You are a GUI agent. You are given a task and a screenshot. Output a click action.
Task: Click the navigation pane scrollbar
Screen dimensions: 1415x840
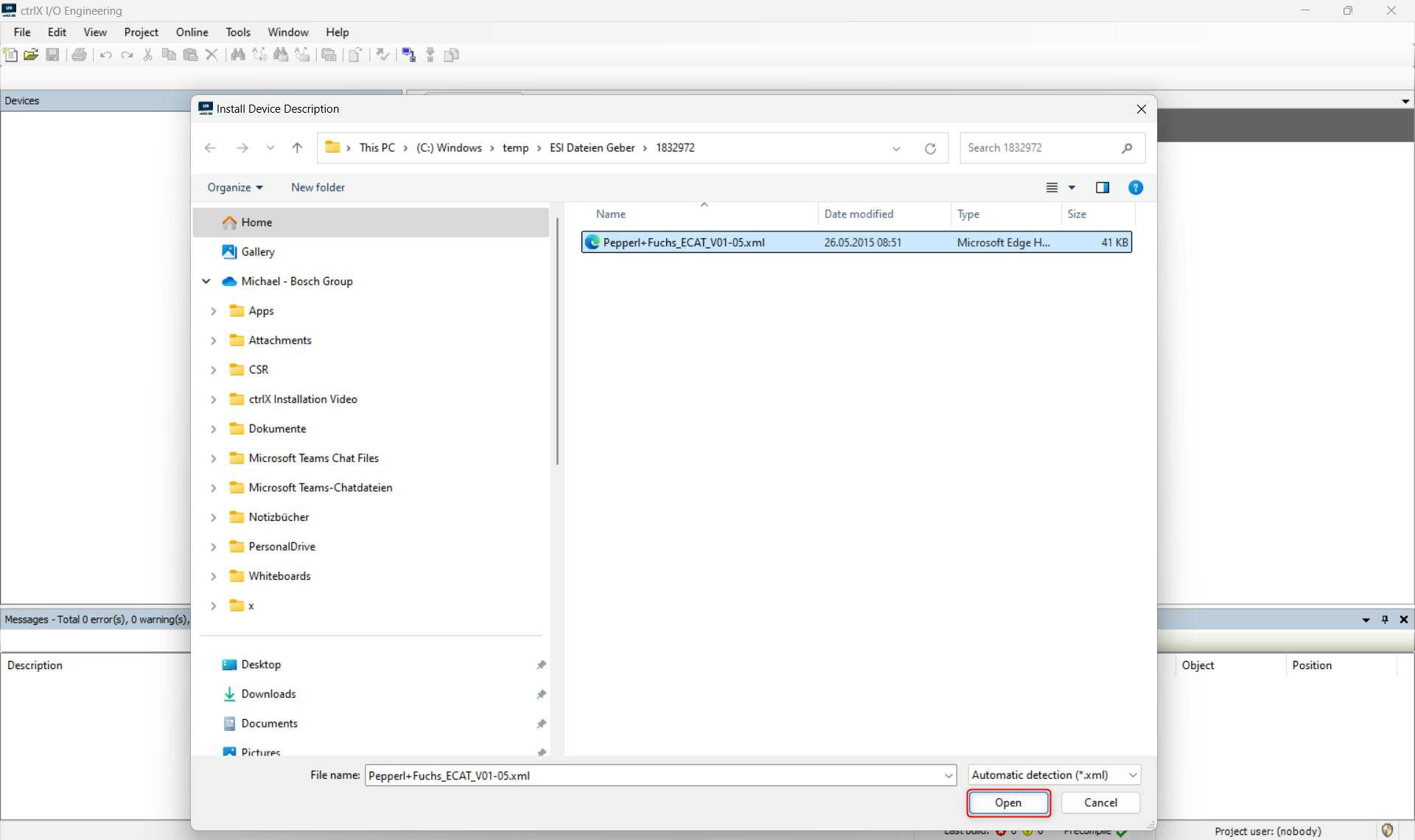[557, 339]
